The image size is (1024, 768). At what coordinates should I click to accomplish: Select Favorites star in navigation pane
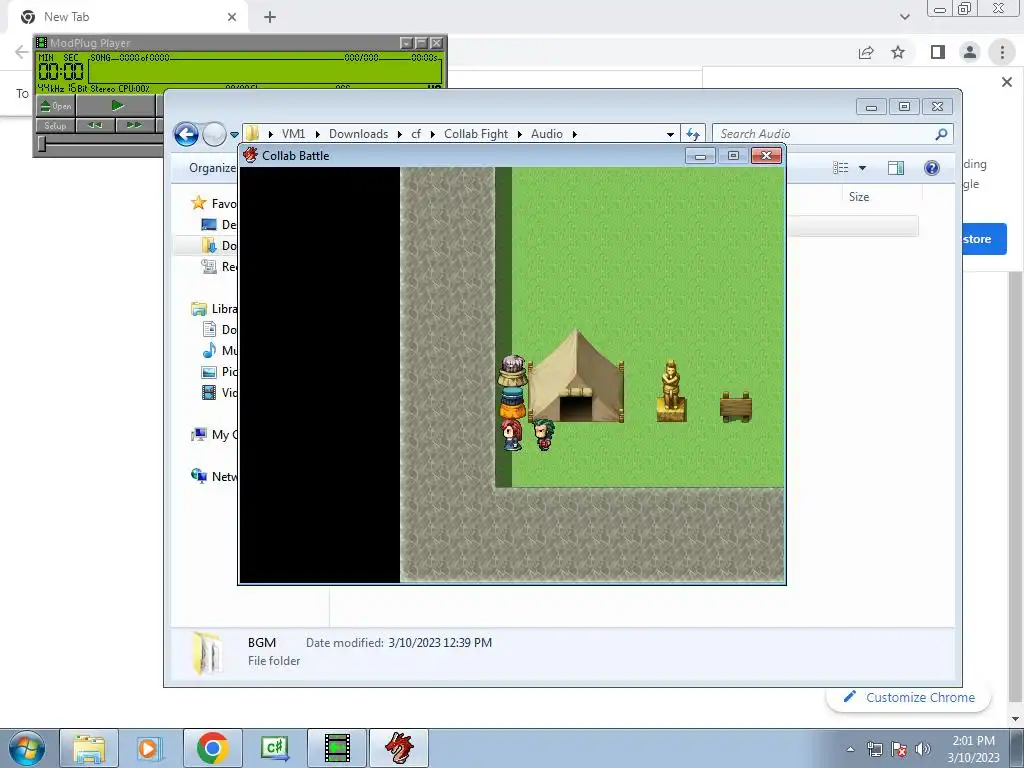[x=199, y=203]
